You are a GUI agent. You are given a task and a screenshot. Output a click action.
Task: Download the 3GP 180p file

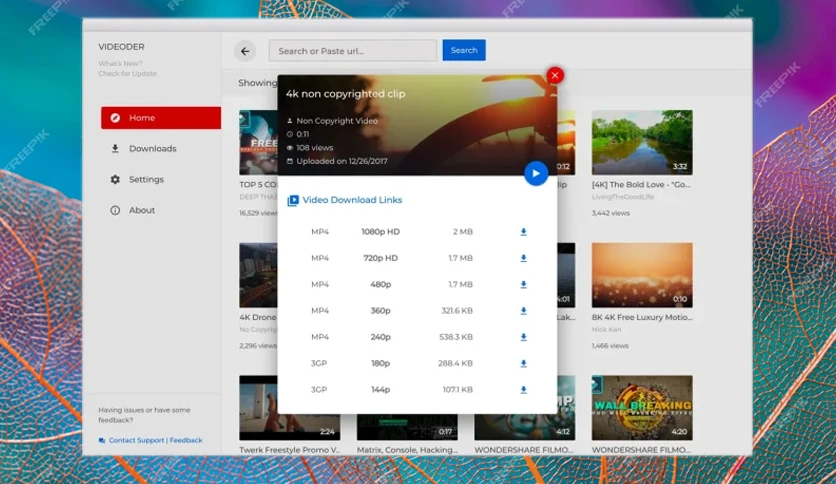pyautogui.click(x=524, y=364)
